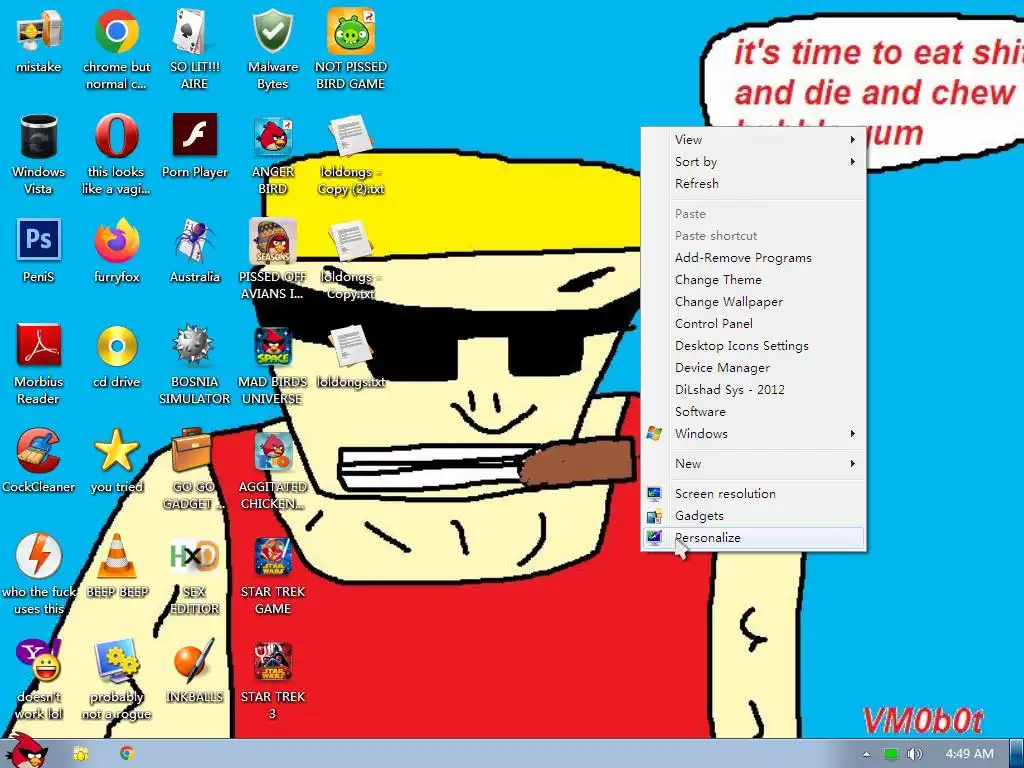Open Control Panel from context menu
The width and height of the screenshot is (1024, 768).
click(x=754, y=323)
